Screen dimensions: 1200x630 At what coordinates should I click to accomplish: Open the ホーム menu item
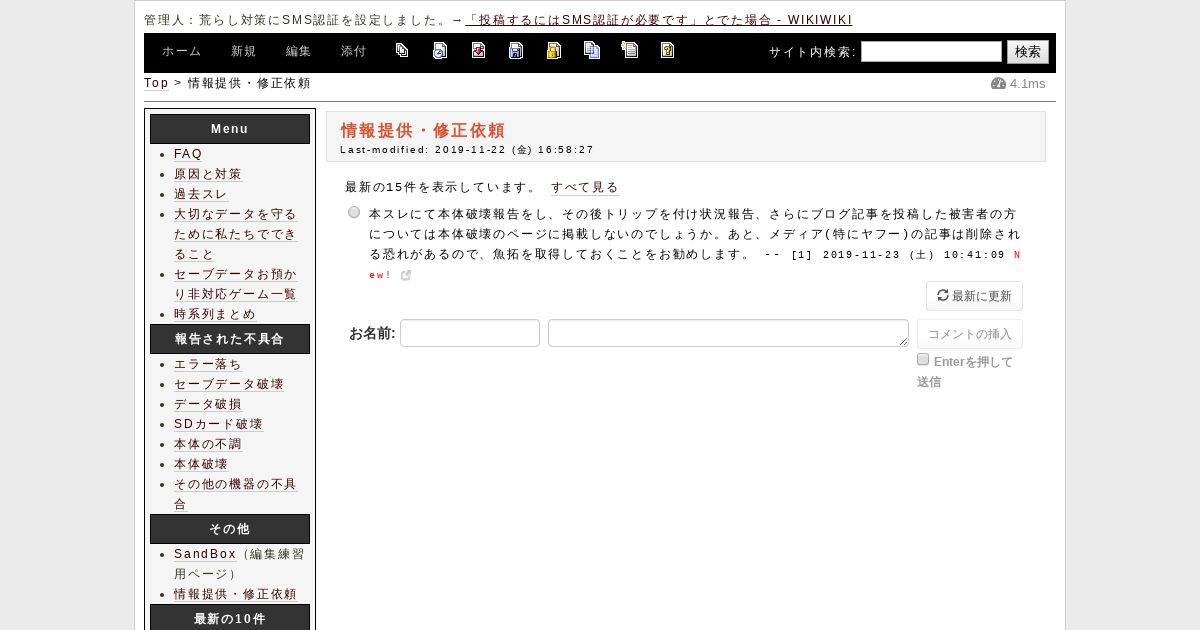pyautogui.click(x=181, y=51)
